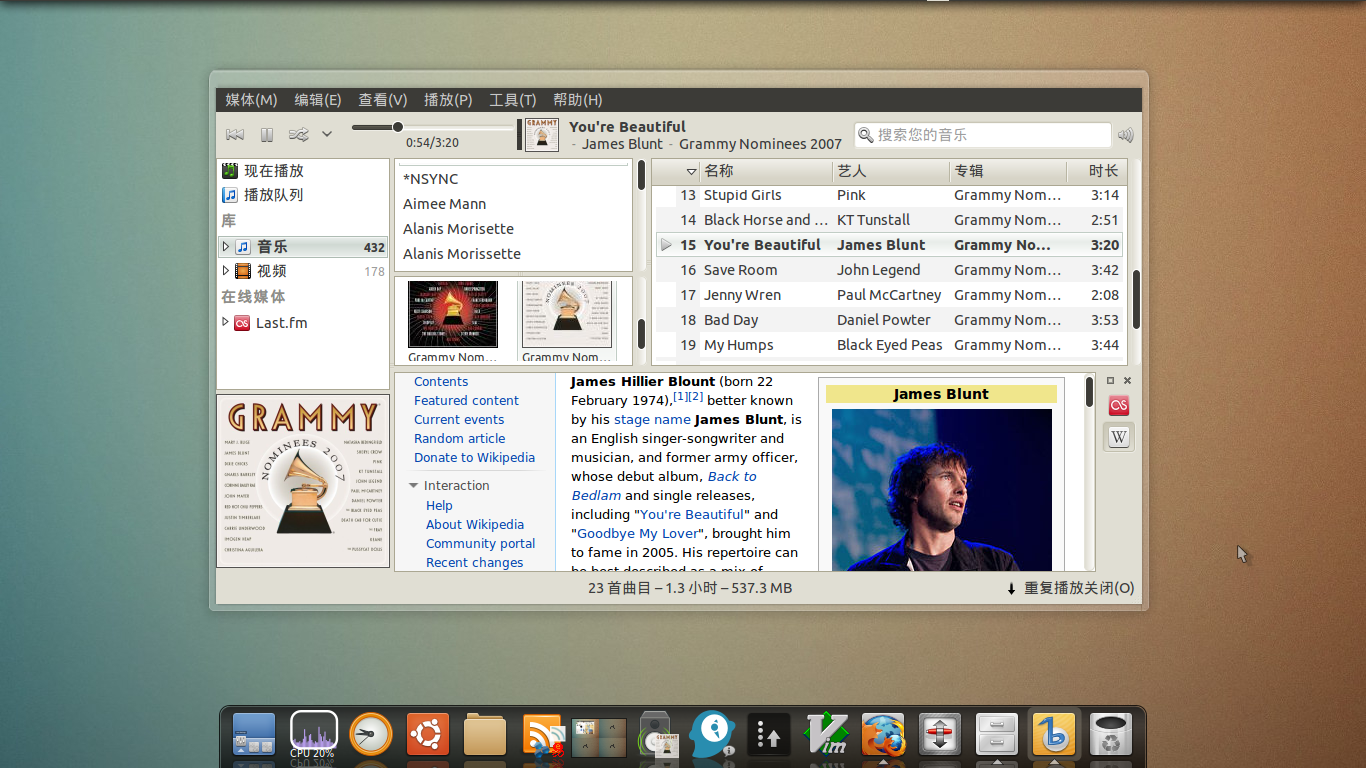Screen dimensions: 1366x768
Task: Expand the 音乐 library node
Action: (x=226, y=246)
